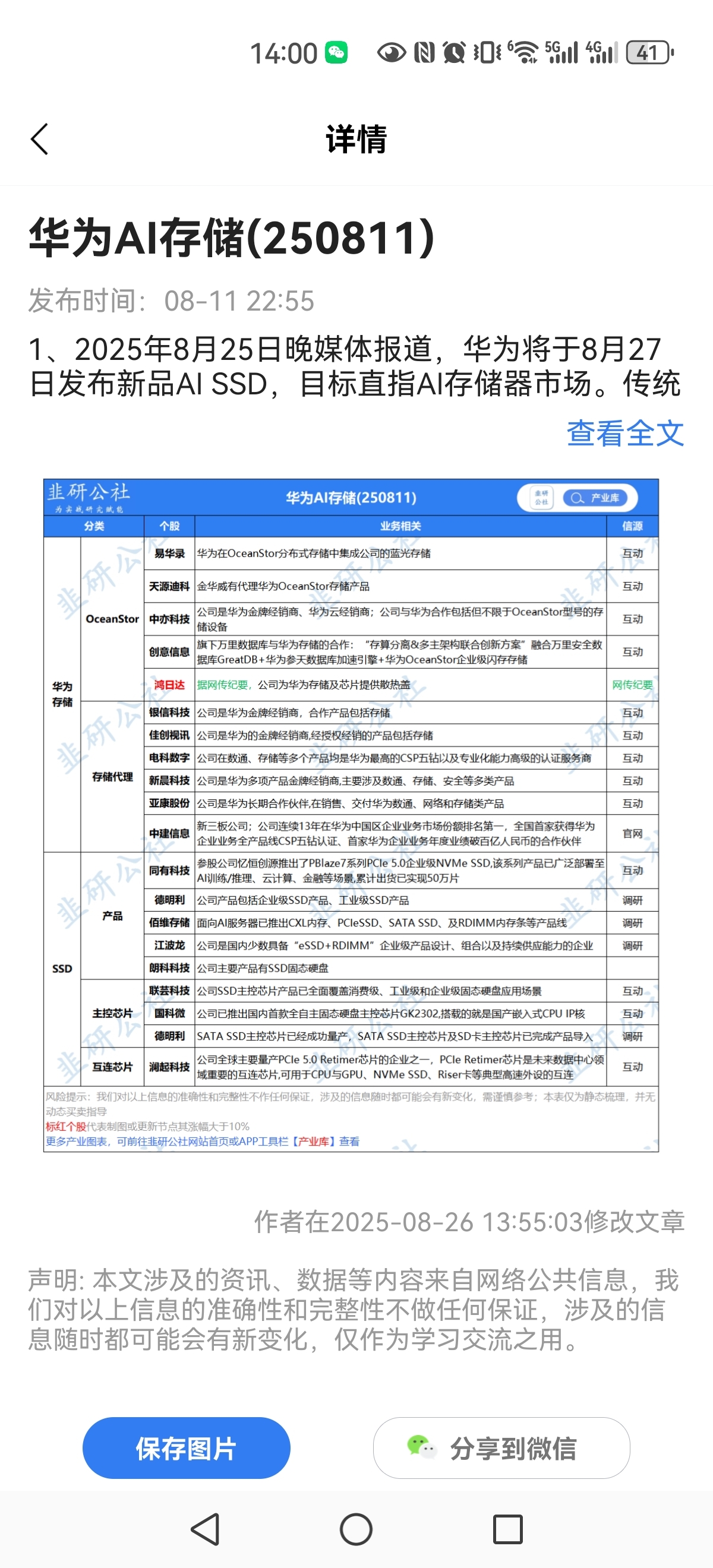Viewport: 713px width, 1568px height.
Task: Tap the 分类 column header in the table
Action: [94, 526]
